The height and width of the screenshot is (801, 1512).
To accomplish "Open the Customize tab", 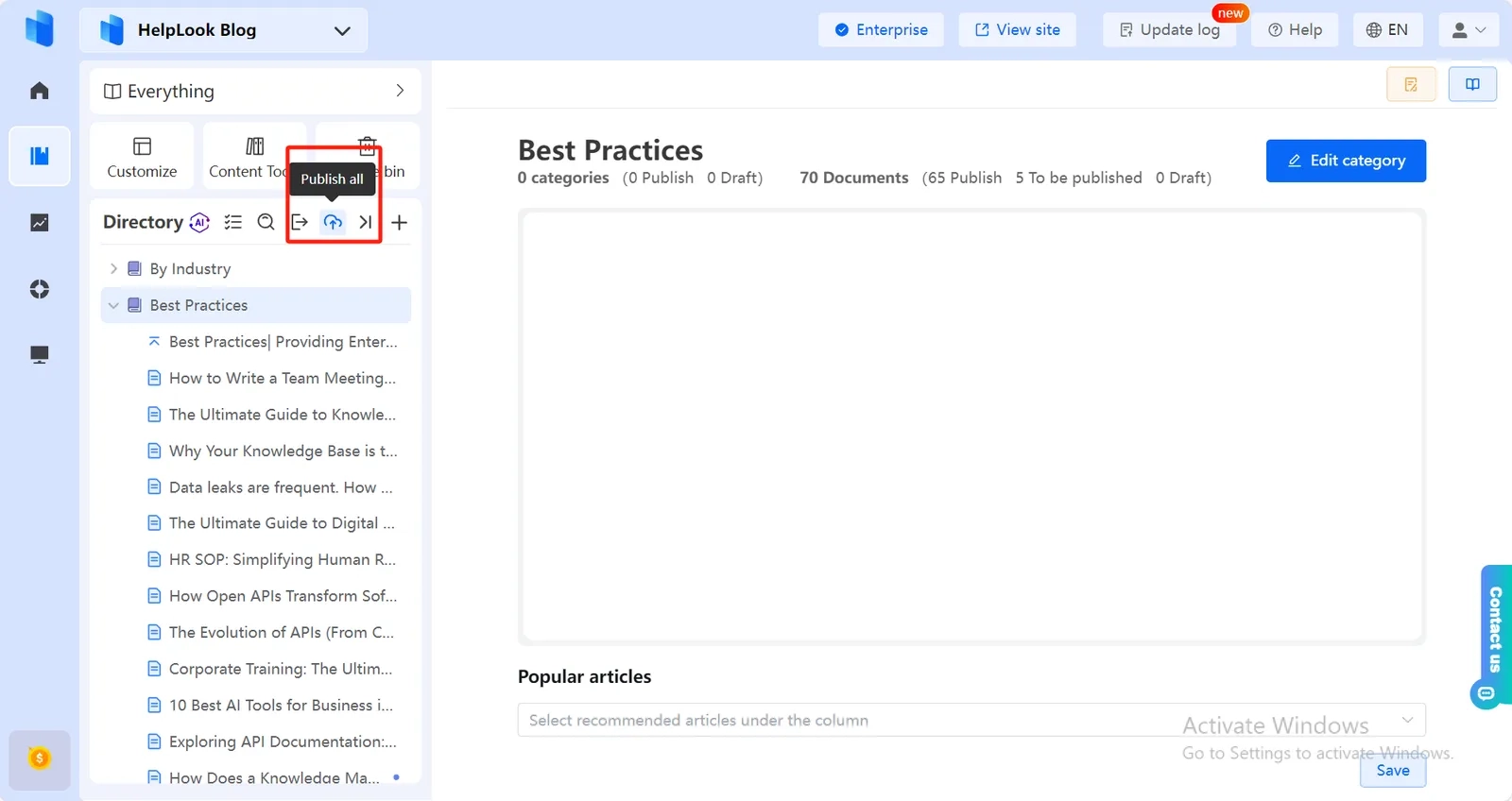I will [x=142, y=157].
